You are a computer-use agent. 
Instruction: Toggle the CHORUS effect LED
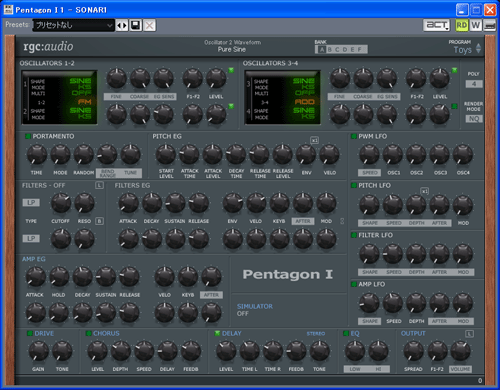88,333
